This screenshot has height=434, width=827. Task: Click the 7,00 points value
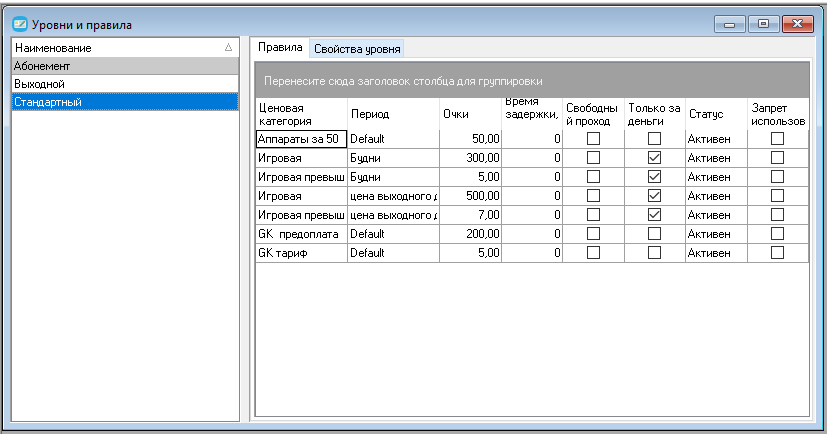click(470, 215)
